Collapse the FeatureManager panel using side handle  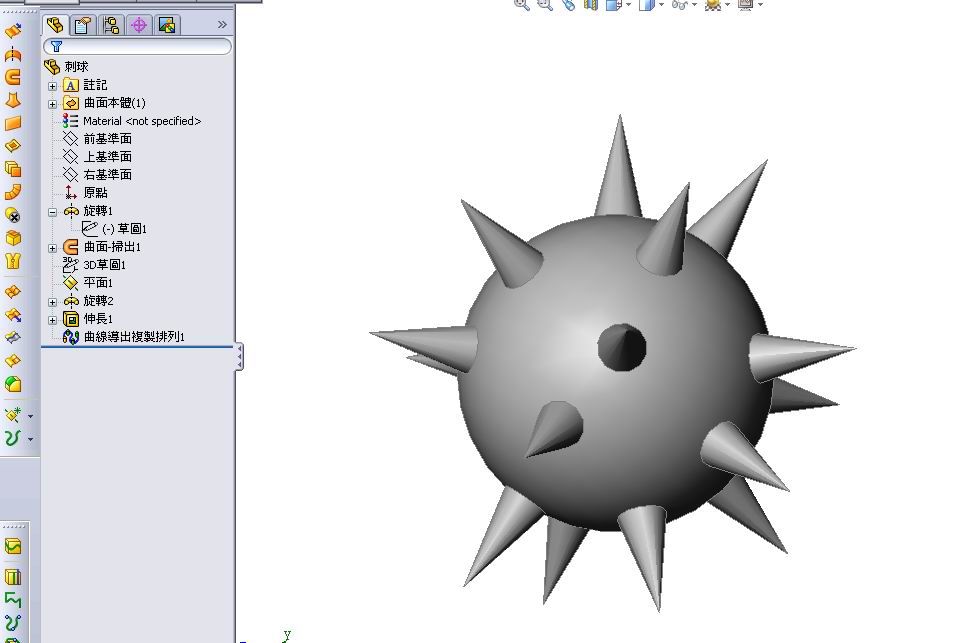tap(239, 357)
